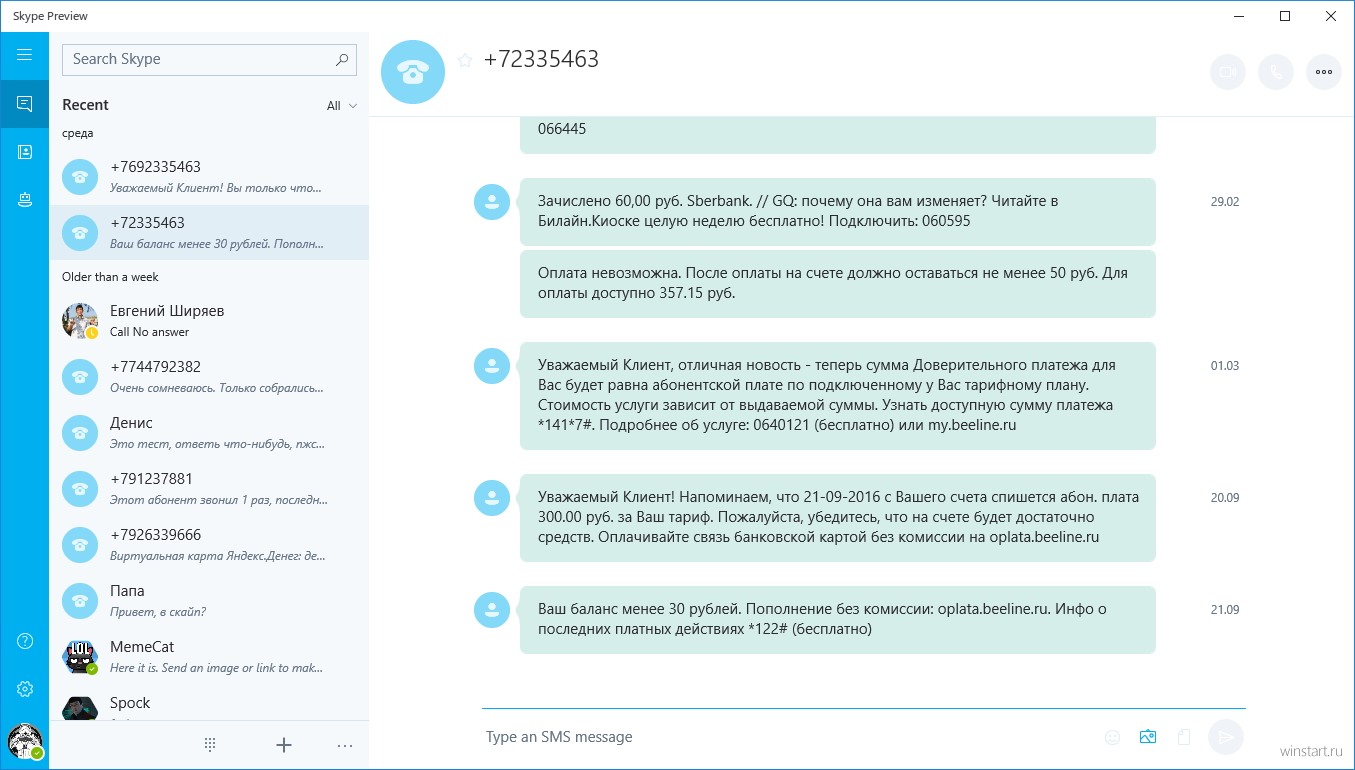Click the 066445 message bubble
This screenshot has width=1355, height=770.
point(838,135)
